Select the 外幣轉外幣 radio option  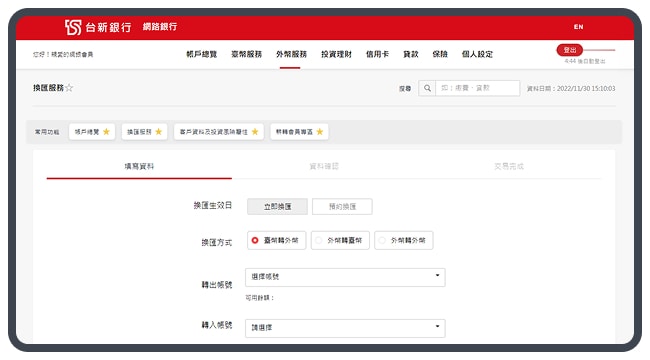404,241
